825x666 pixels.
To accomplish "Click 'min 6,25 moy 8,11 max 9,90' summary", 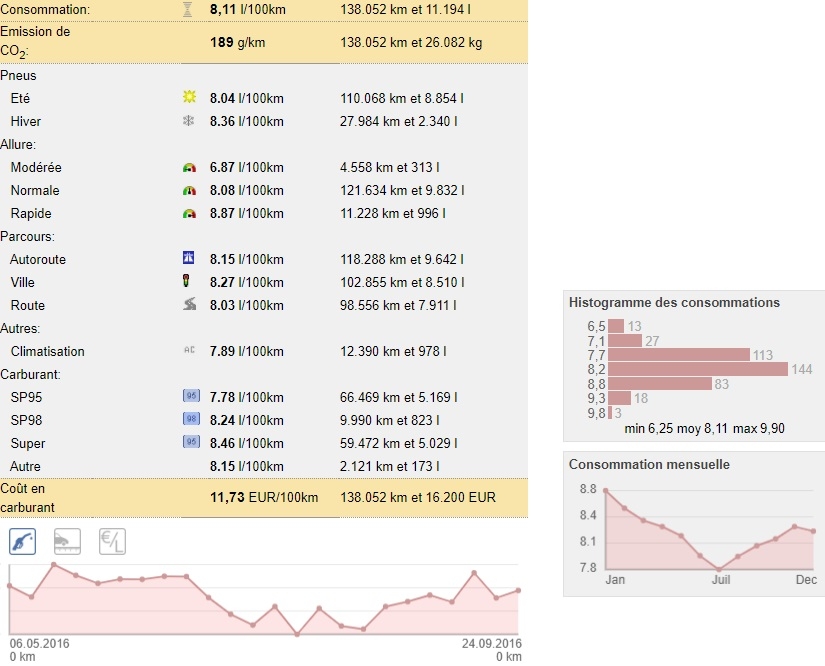I will [x=705, y=429].
